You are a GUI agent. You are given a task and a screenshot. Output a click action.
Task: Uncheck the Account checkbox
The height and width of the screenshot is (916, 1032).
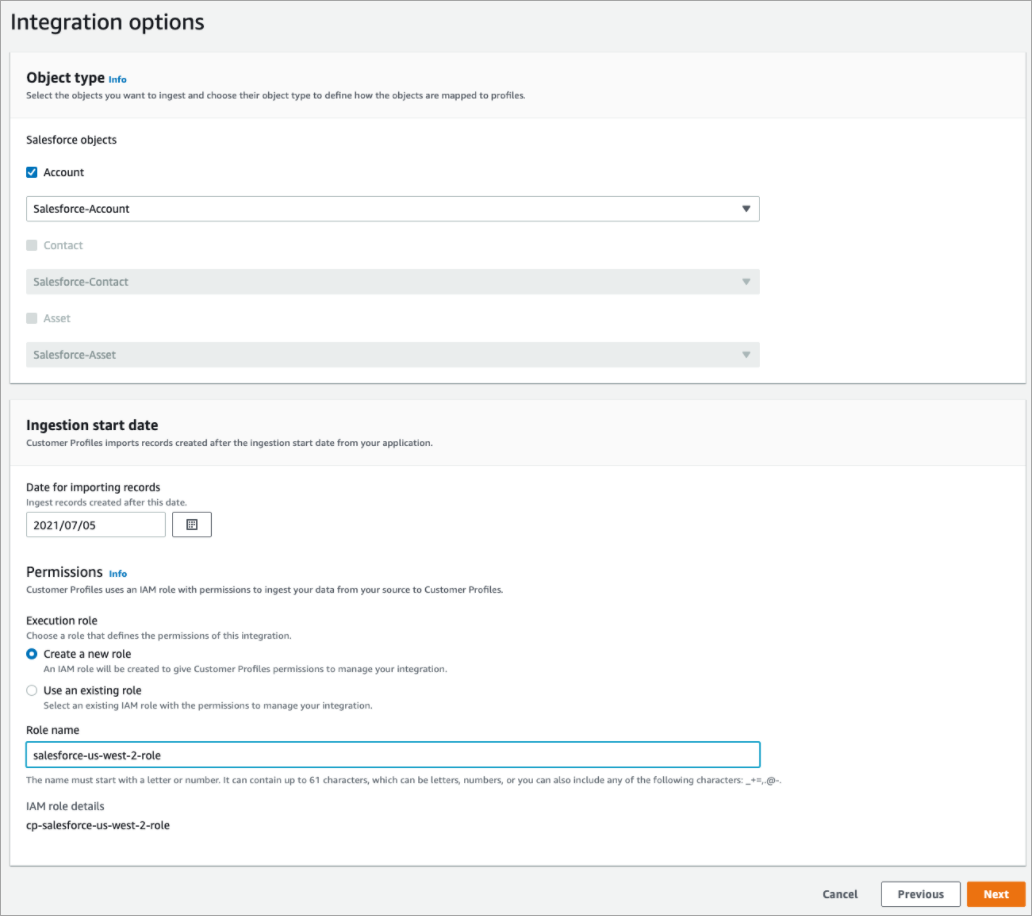[32, 171]
